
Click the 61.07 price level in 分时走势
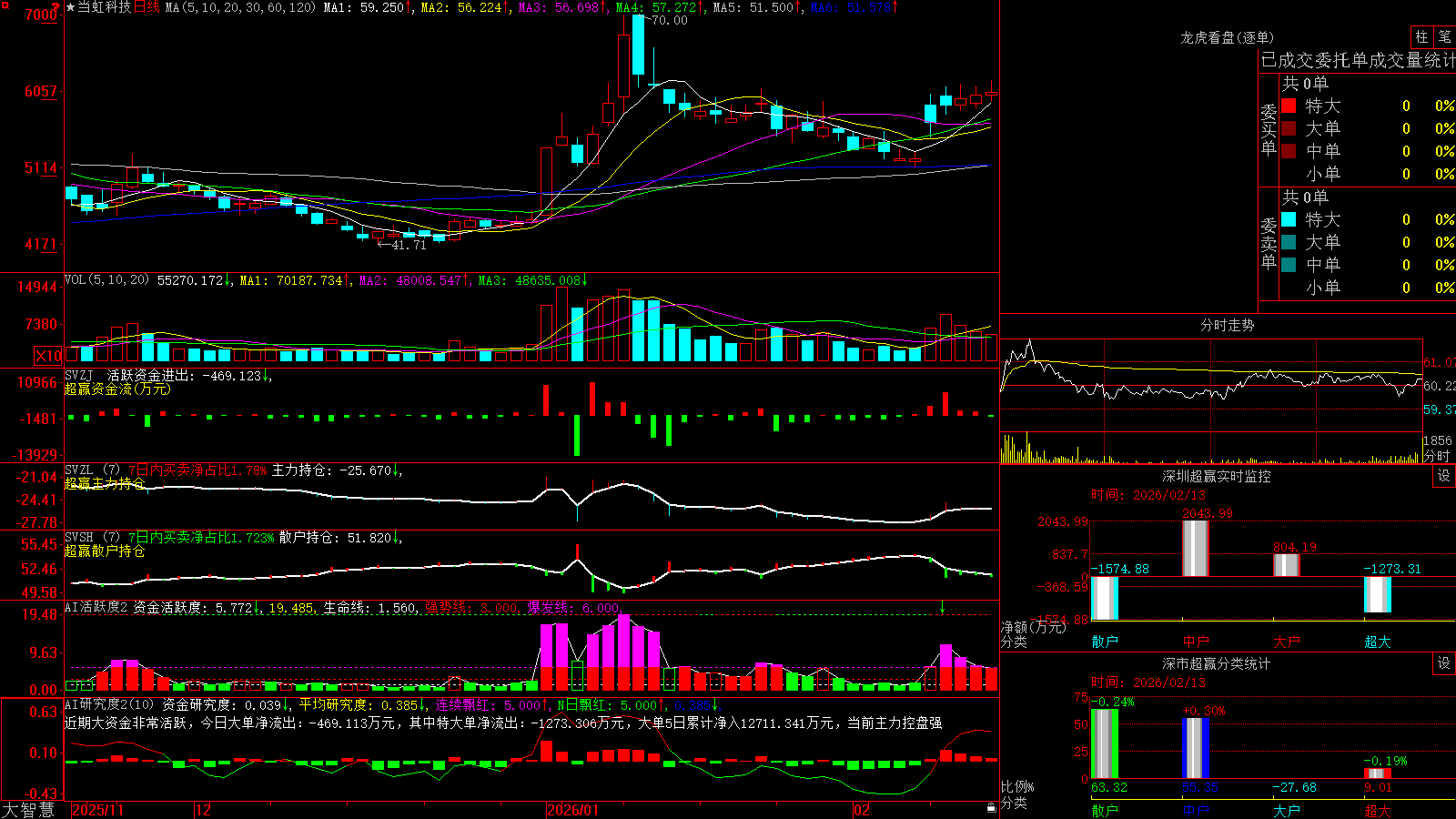(x=1440, y=362)
